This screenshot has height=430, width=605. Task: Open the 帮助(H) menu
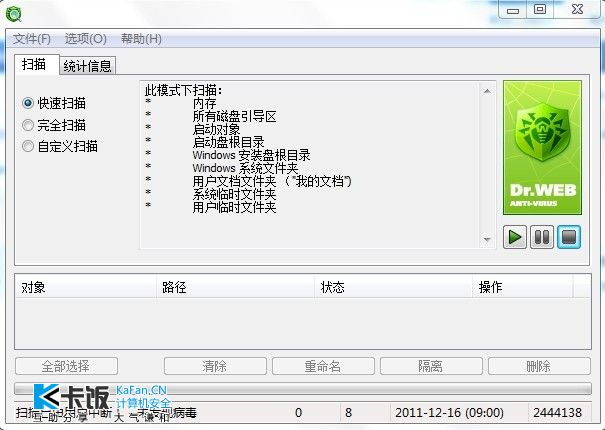(141, 39)
